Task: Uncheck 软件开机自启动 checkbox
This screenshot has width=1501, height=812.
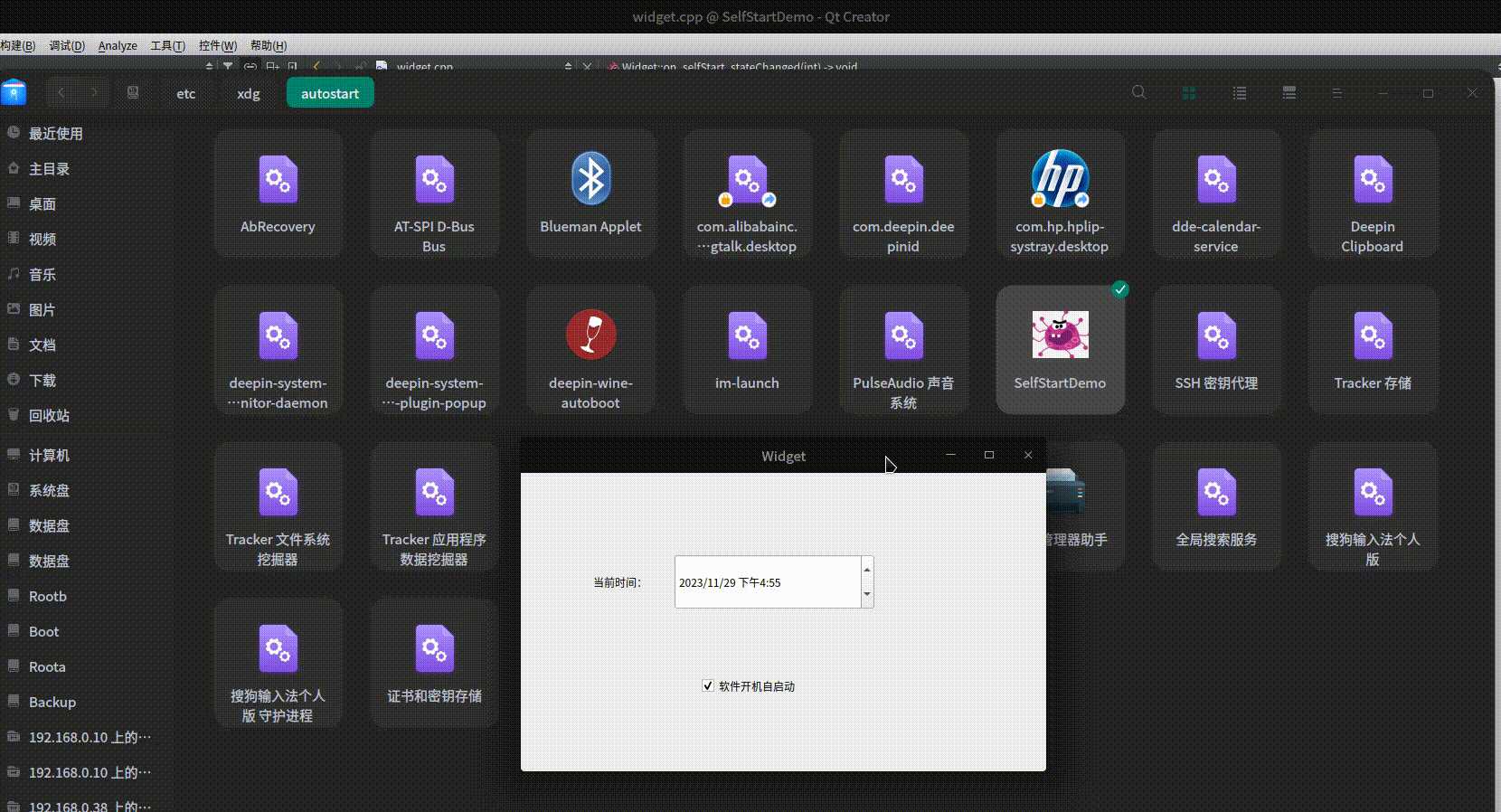Action: click(708, 686)
